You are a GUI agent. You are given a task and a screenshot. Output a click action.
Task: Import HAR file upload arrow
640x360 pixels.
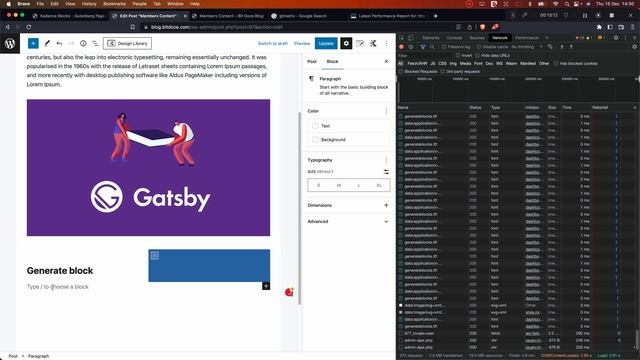coord(562,47)
